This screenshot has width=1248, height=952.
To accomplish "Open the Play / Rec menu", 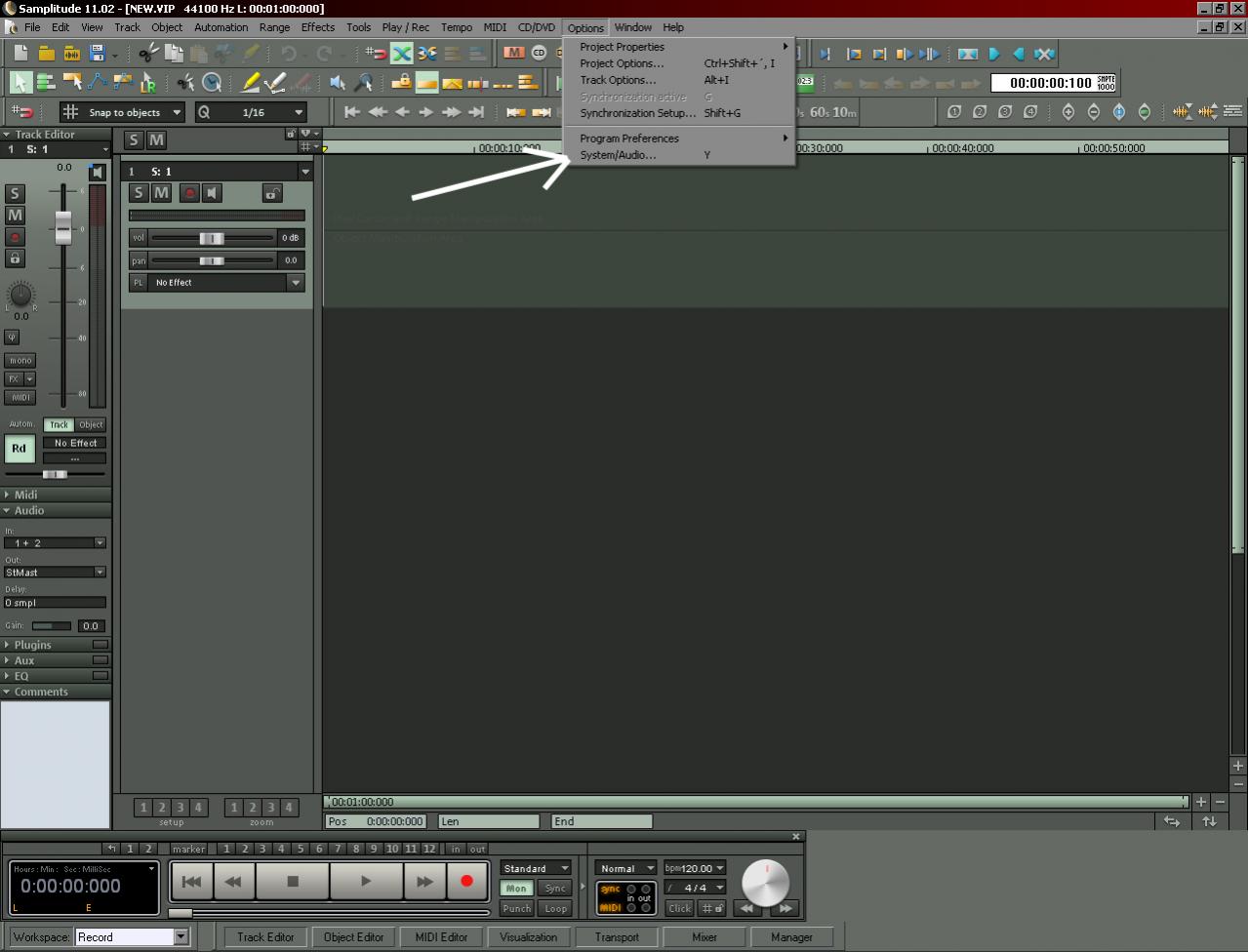I will (x=406, y=27).
